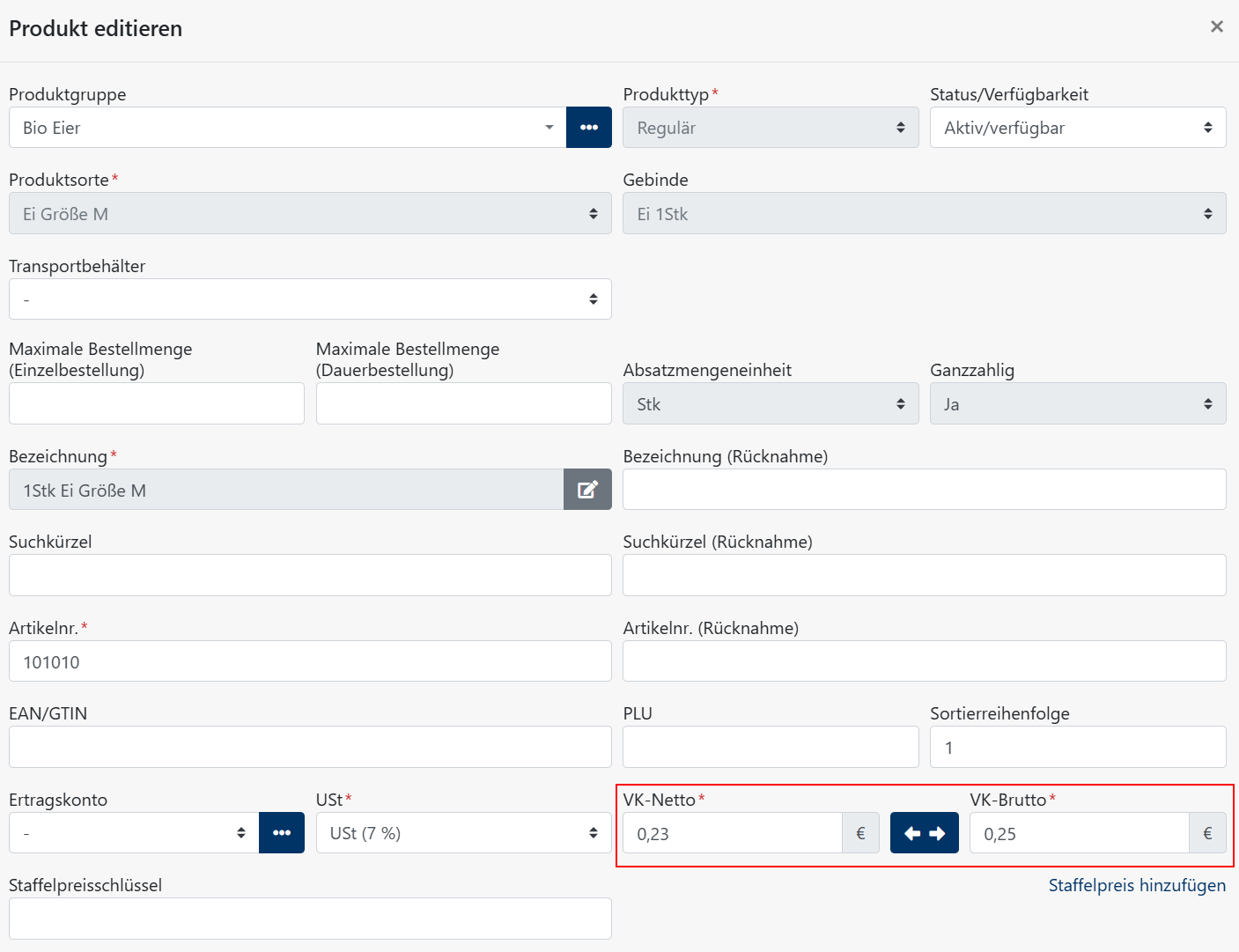Click the Suchkürzel (Rücknahme) field
Screen dimensions: 1239x952
tap(924, 575)
